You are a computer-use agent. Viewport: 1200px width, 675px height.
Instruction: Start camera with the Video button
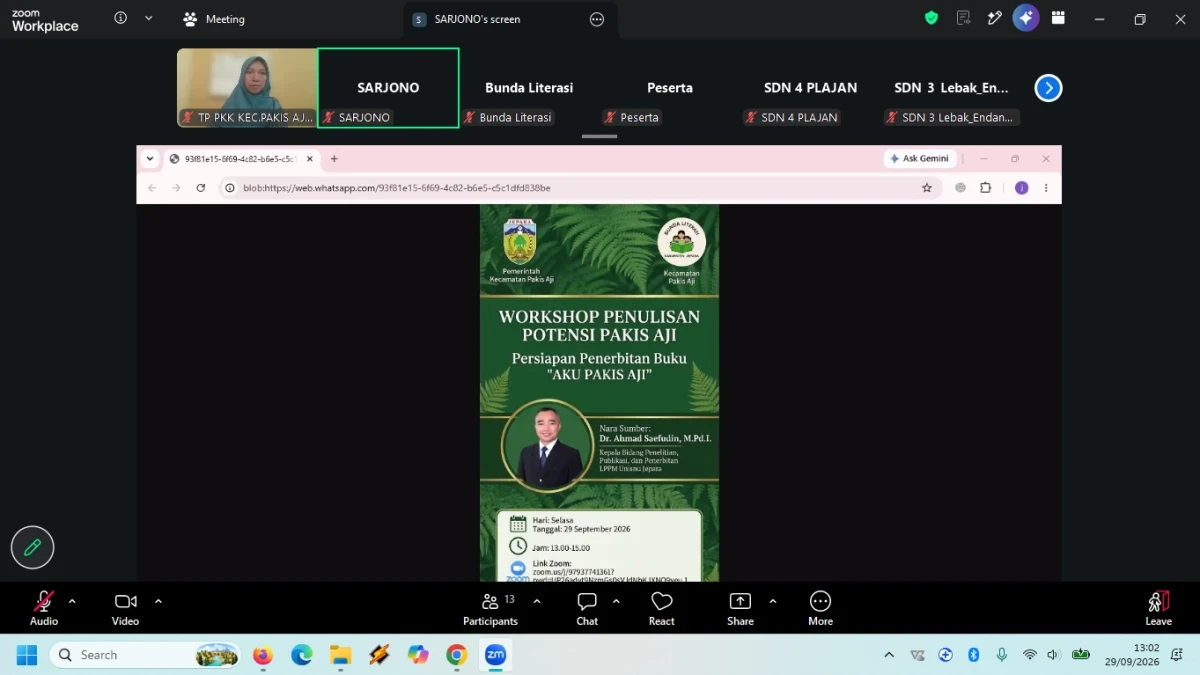125,608
